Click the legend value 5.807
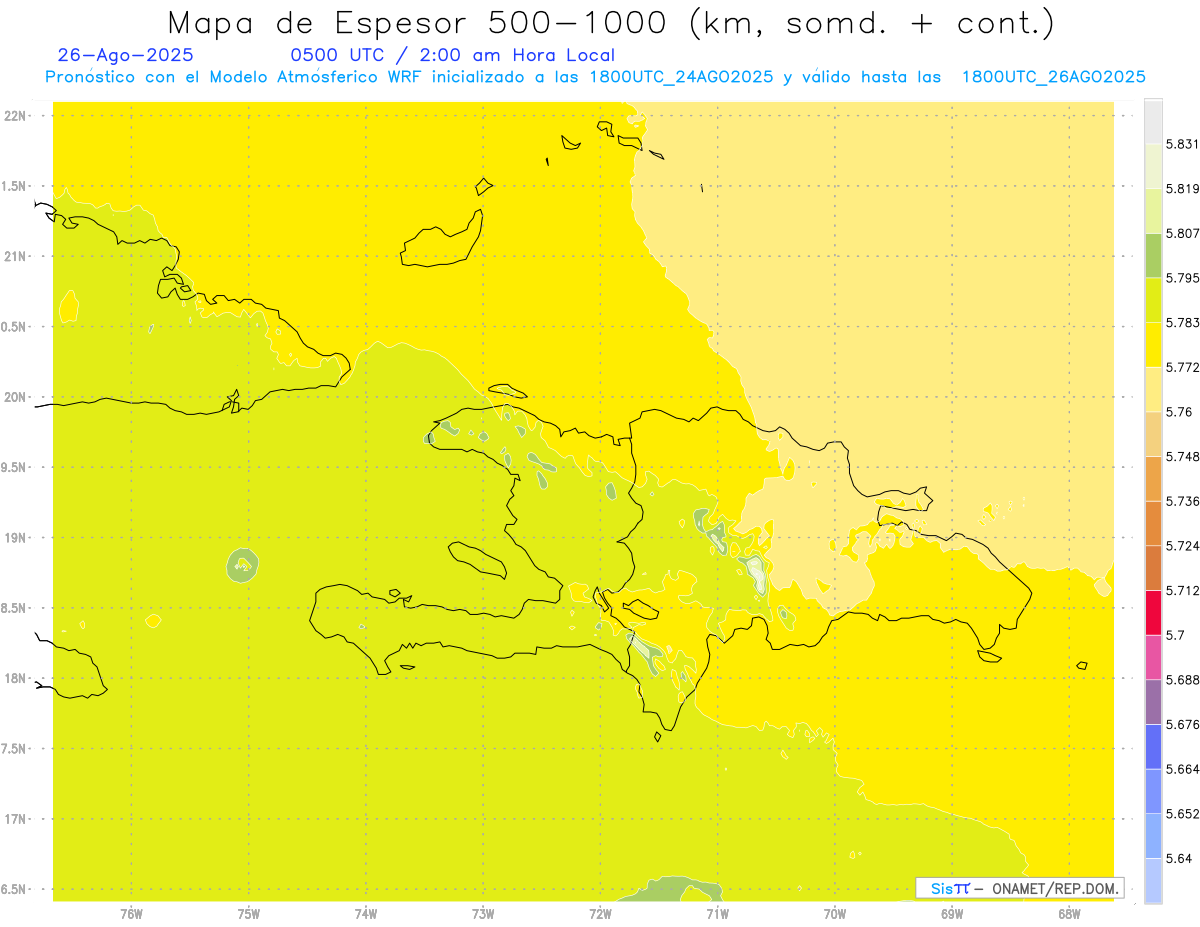Viewport: 1200px width, 927px height. (x=1181, y=233)
